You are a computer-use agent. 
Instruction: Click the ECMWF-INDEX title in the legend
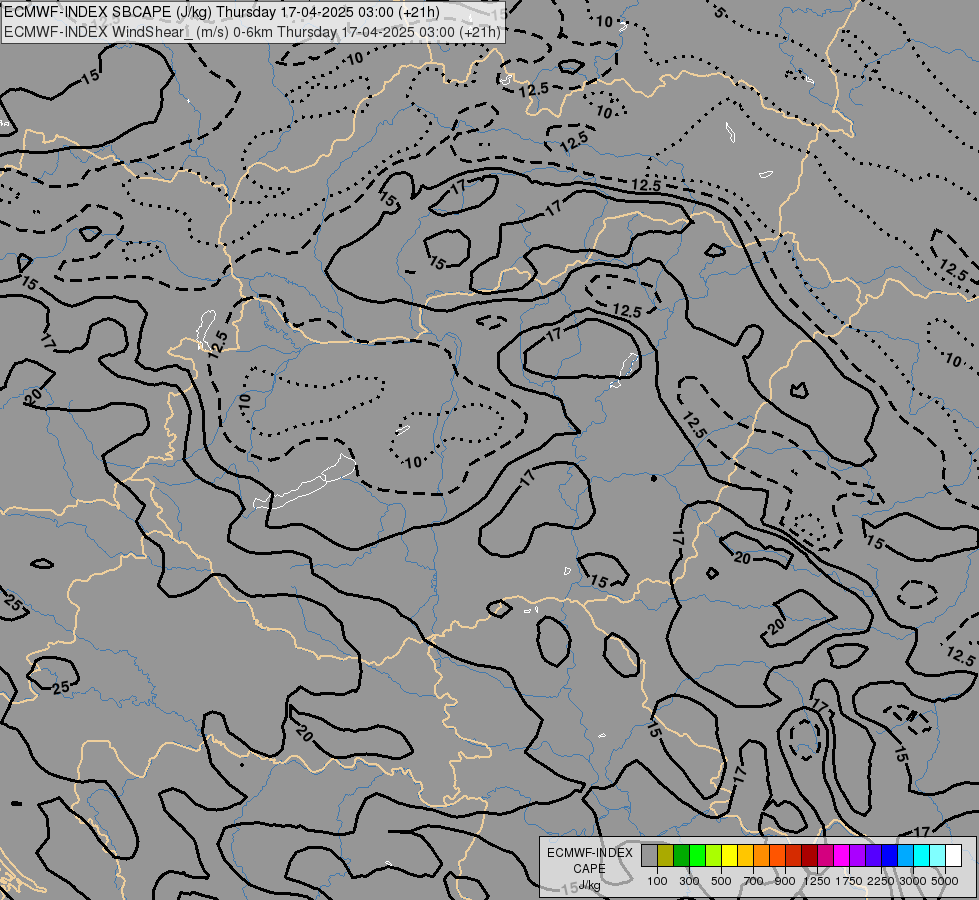[x=589, y=853]
